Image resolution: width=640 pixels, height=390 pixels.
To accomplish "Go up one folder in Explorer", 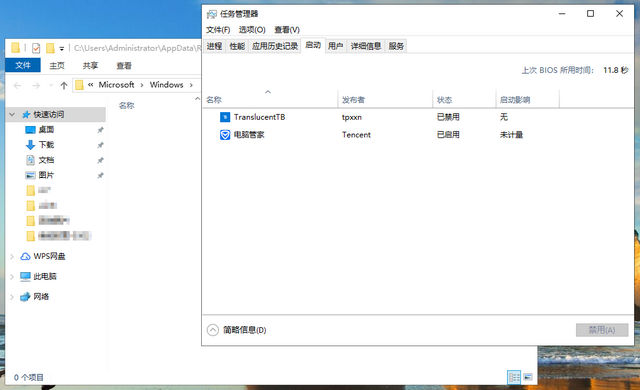I will coord(64,85).
